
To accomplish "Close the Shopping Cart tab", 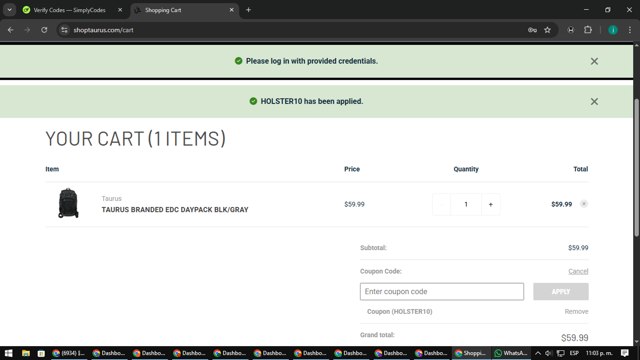I will click(231, 10).
